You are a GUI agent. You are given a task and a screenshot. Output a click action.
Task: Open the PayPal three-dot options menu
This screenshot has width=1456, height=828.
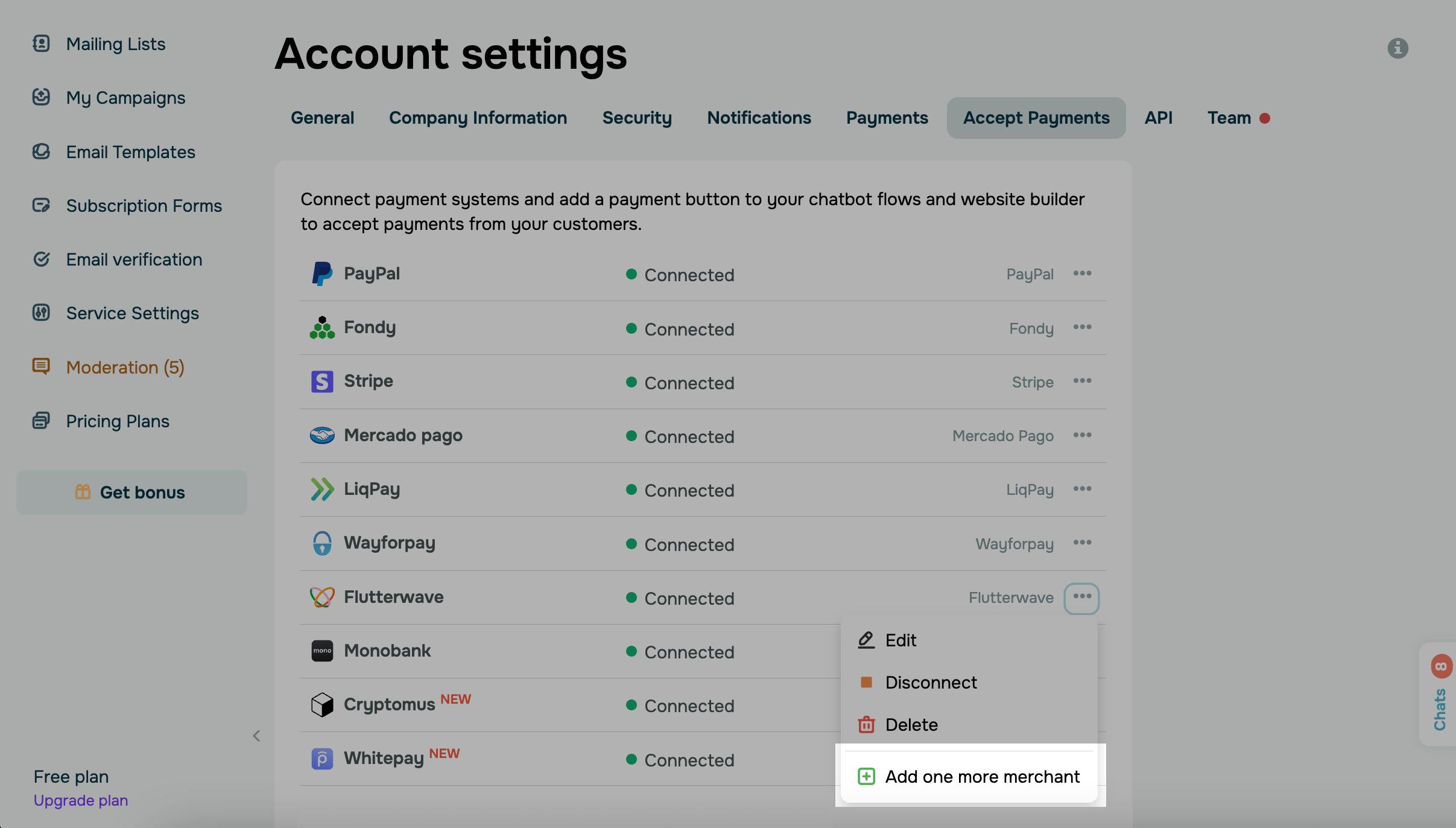(x=1082, y=273)
